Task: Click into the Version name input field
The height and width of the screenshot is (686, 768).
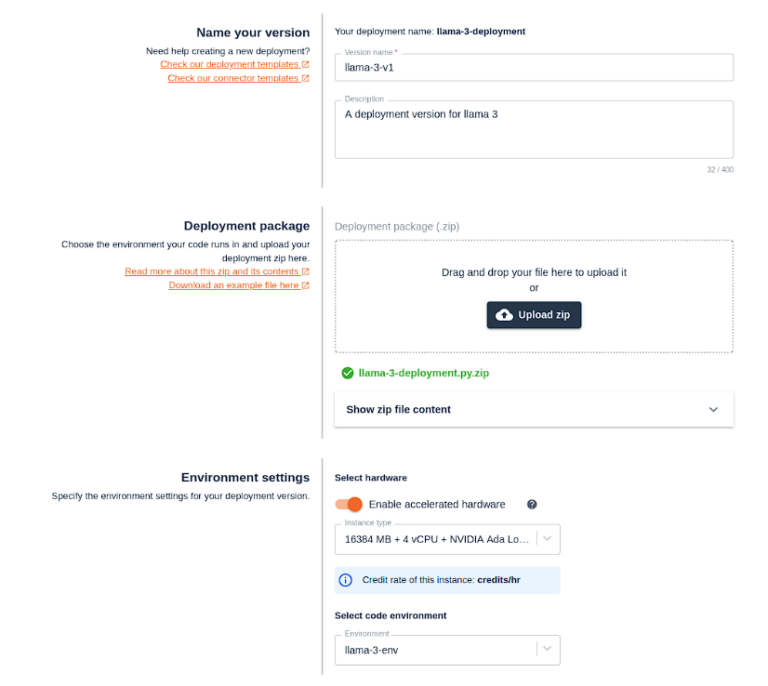Action: click(534, 68)
